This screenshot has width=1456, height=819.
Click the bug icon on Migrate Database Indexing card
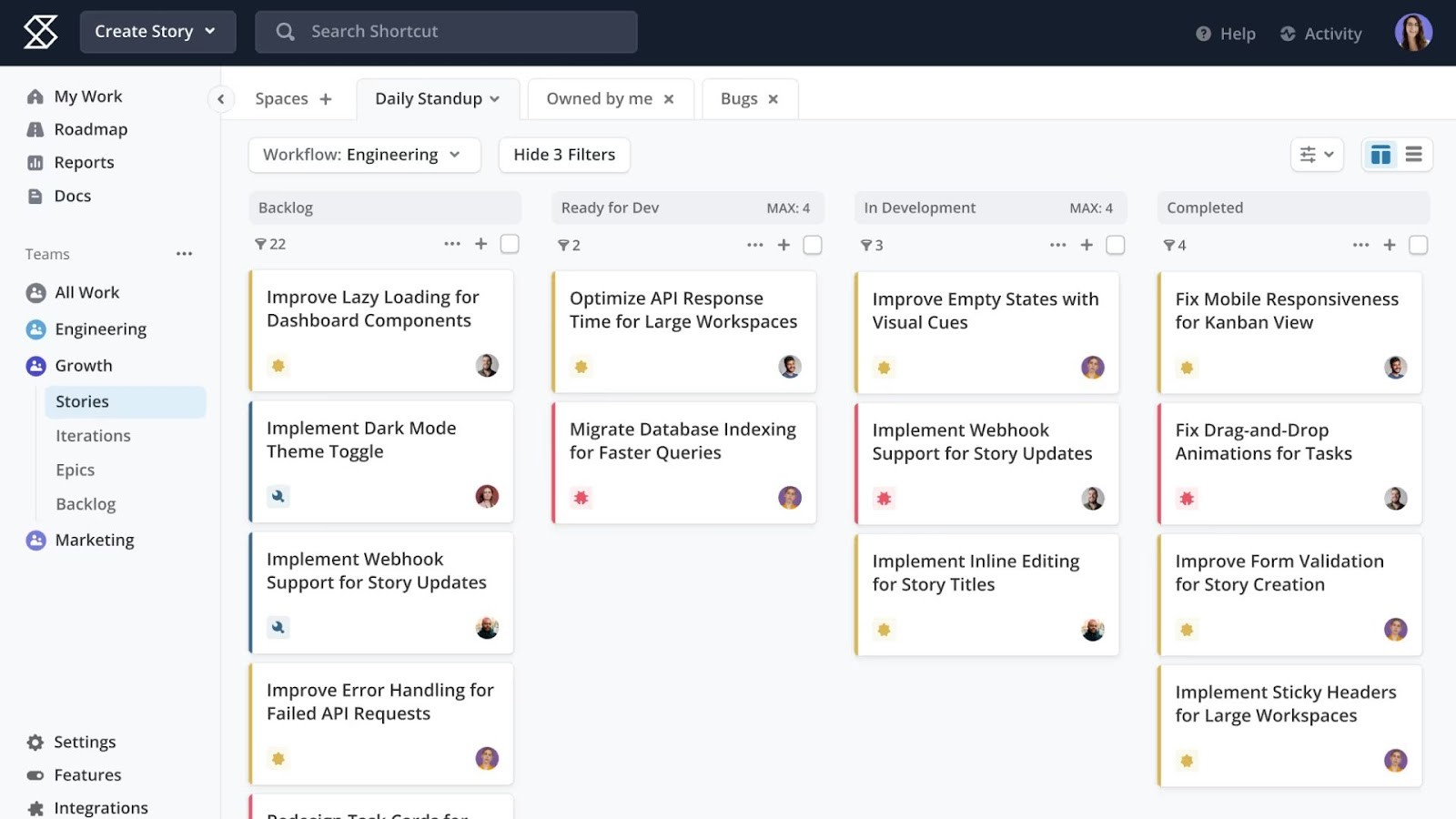pyautogui.click(x=581, y=497)
